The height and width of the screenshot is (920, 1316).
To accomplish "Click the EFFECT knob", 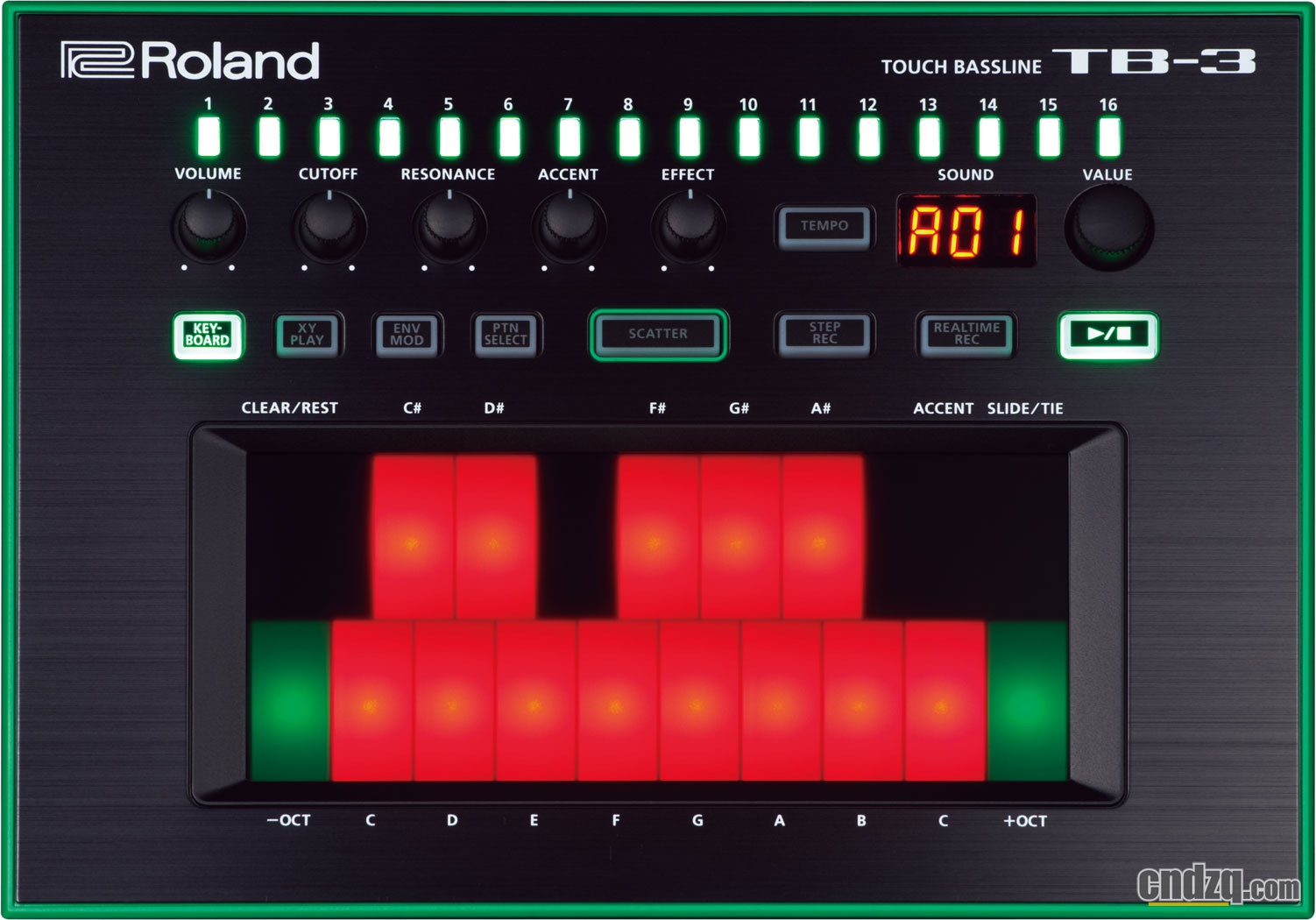I will (x=689, y=226).
